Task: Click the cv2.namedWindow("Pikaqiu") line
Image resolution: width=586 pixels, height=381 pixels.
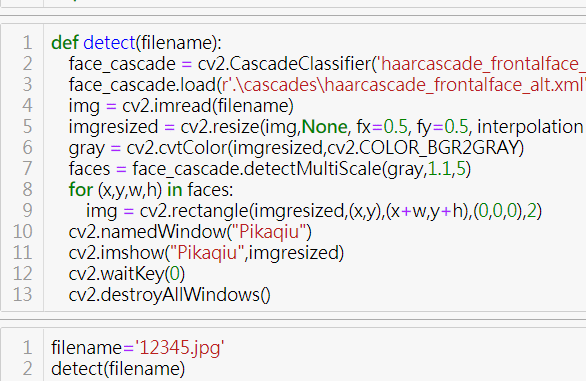Action: tap(190, 232)
